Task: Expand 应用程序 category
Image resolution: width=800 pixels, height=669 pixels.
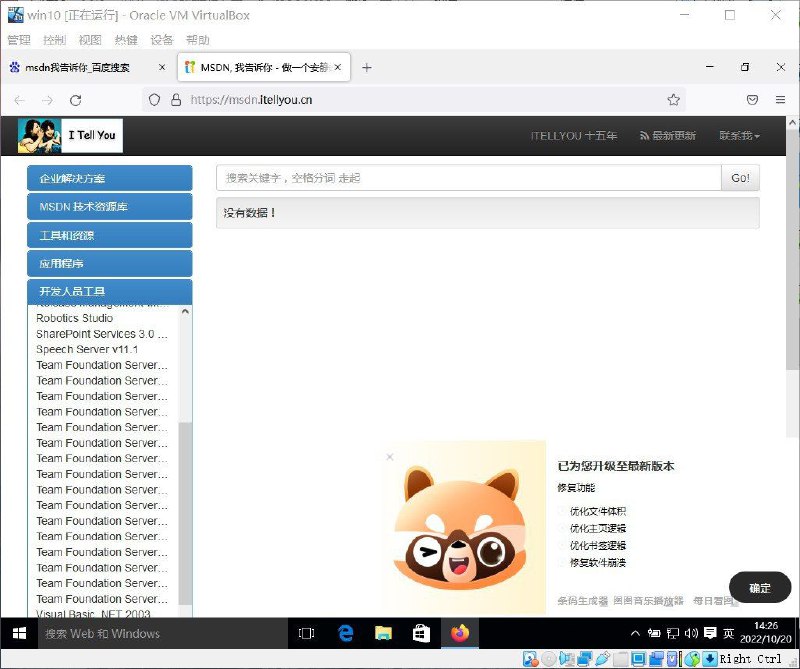Action: pyautogui.click(x=110, y=263)
